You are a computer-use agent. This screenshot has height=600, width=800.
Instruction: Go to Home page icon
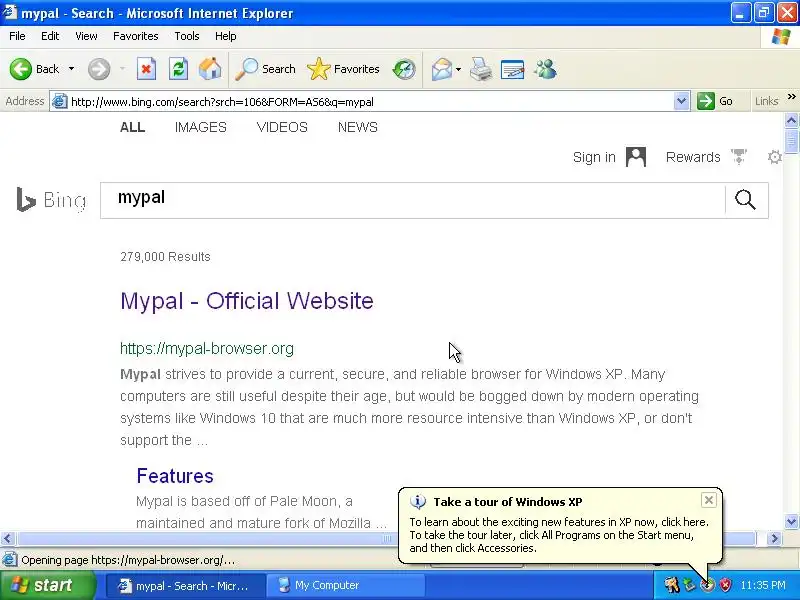tap(210, 69)
